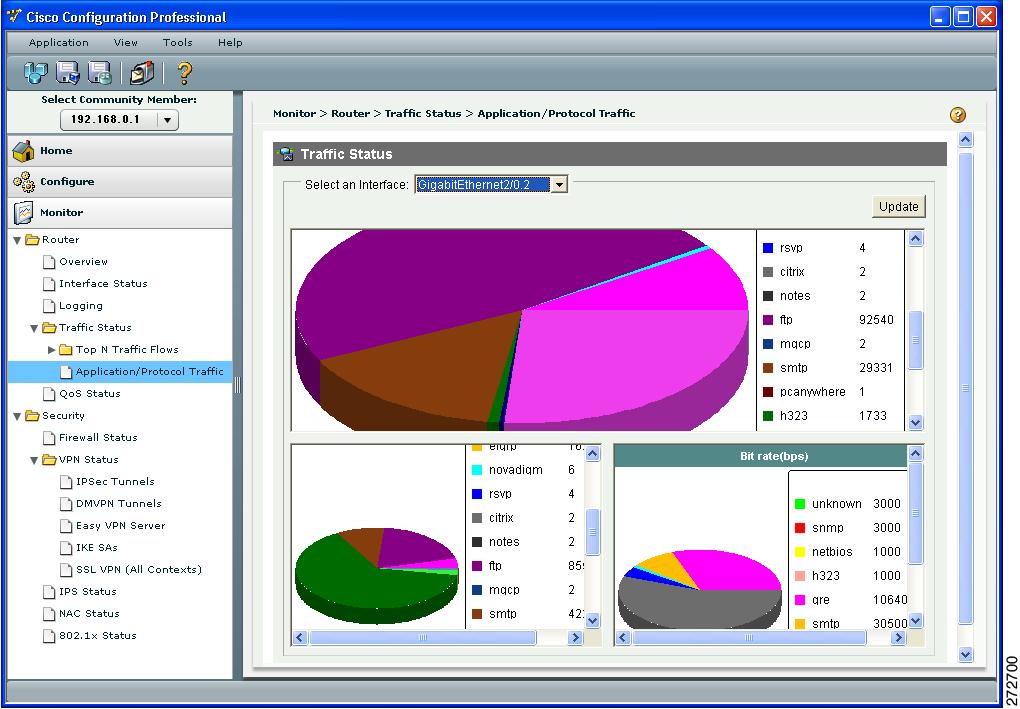The height and width of the screenshot is (709, 1020).
Task: Click the yellow netbios legend swatch
Action: (800, 552)
